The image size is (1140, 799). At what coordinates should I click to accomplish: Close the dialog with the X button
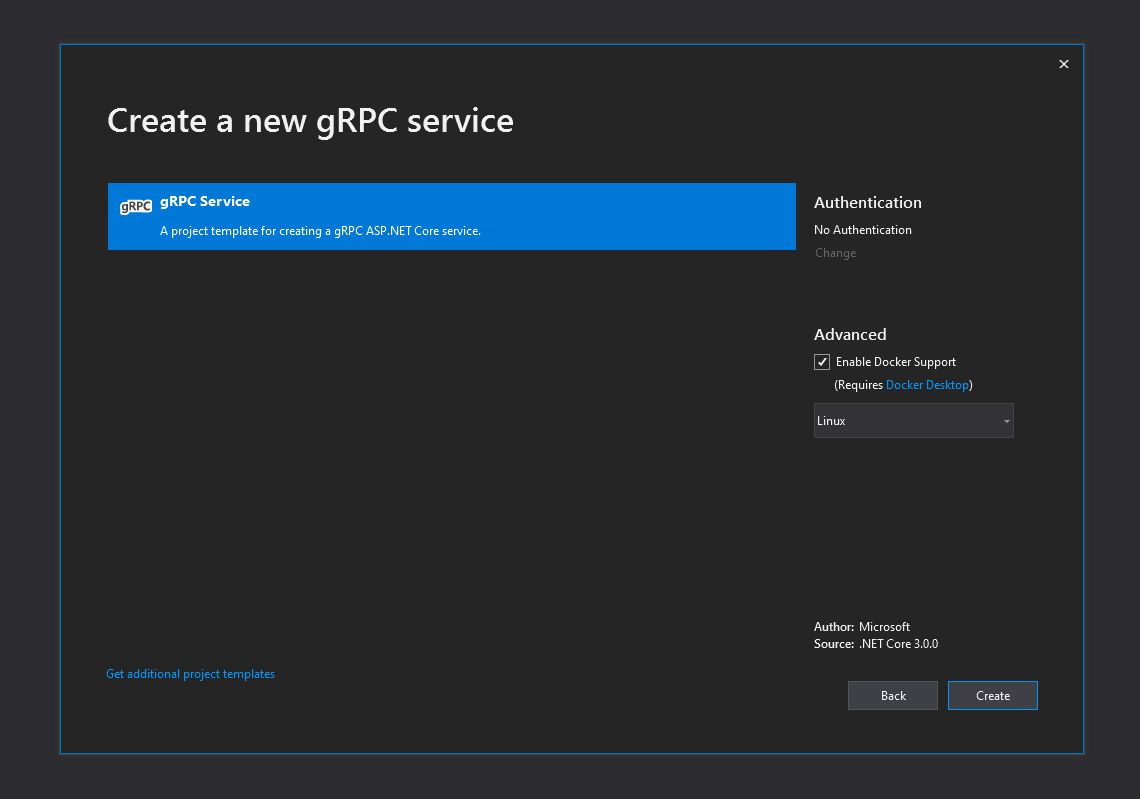[x=1063, y=64]
